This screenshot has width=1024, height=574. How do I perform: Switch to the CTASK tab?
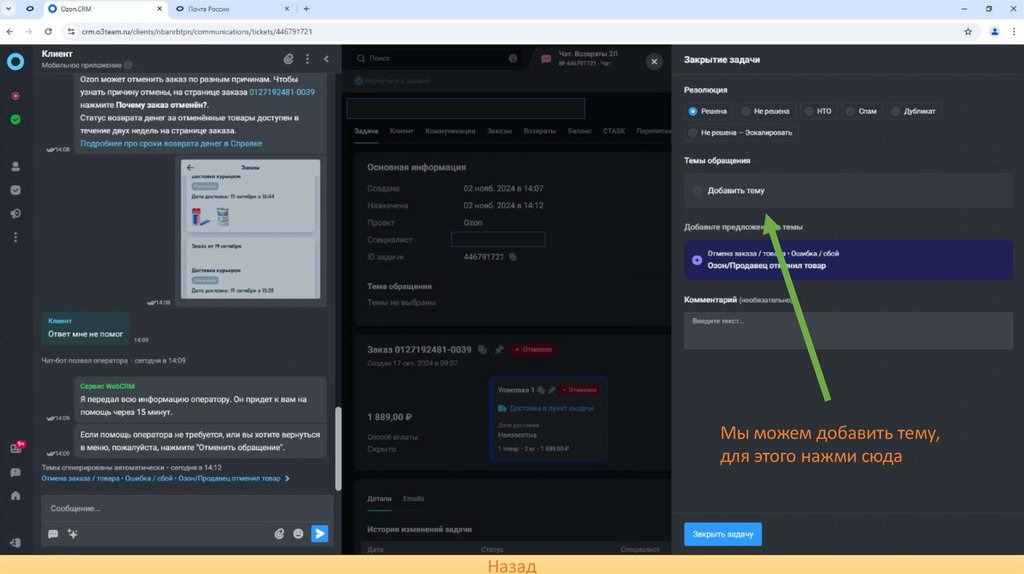[614, 131]
